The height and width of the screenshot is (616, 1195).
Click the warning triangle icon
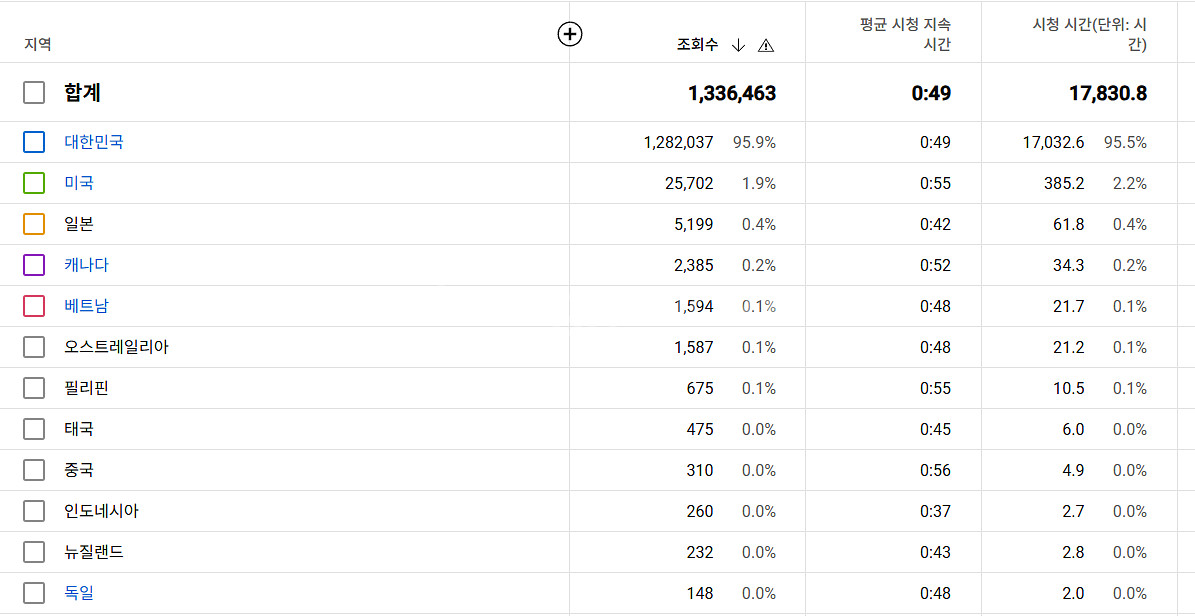(x=766, y=45)
